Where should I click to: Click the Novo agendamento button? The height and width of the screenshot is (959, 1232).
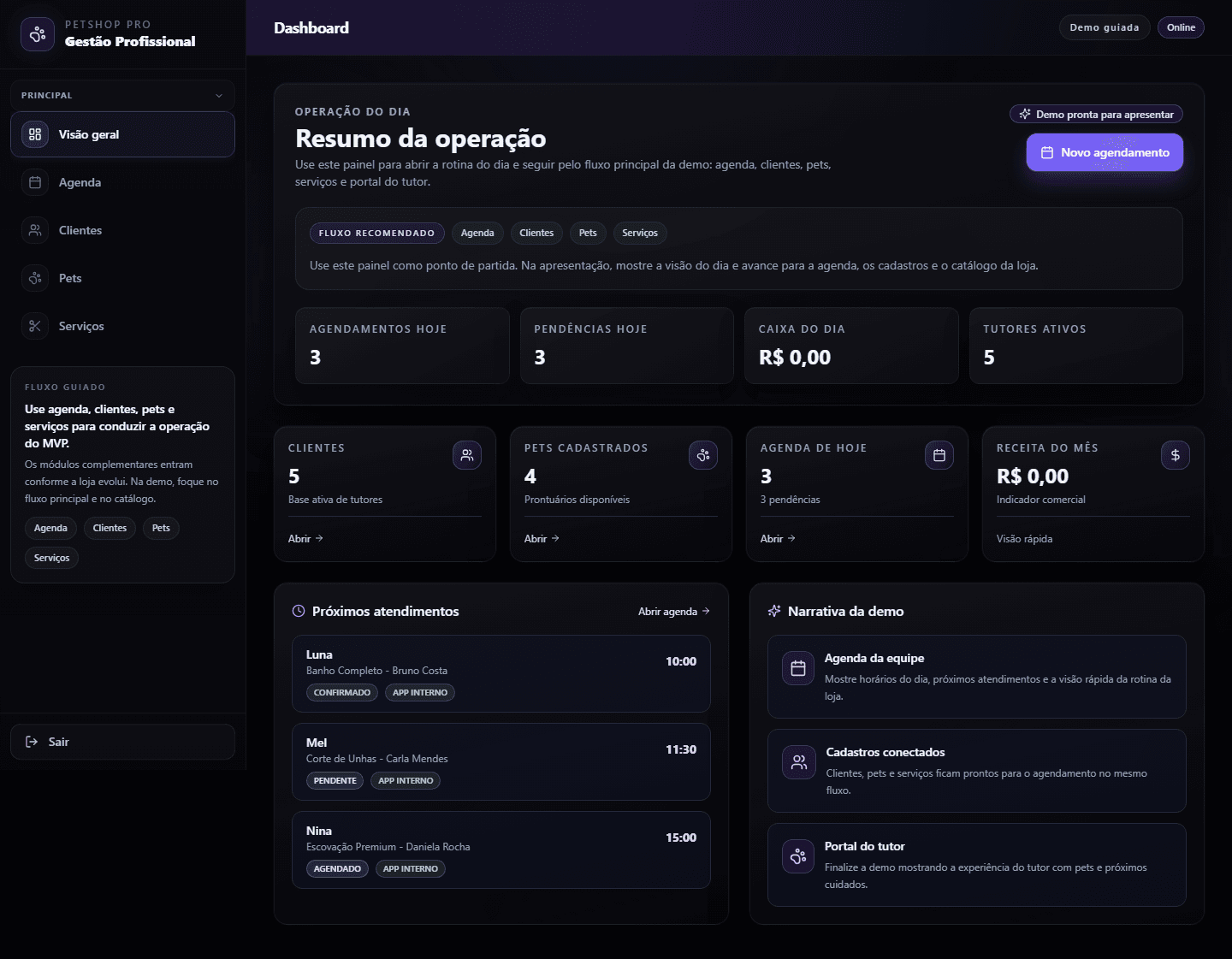click(x=1105, y=152)
